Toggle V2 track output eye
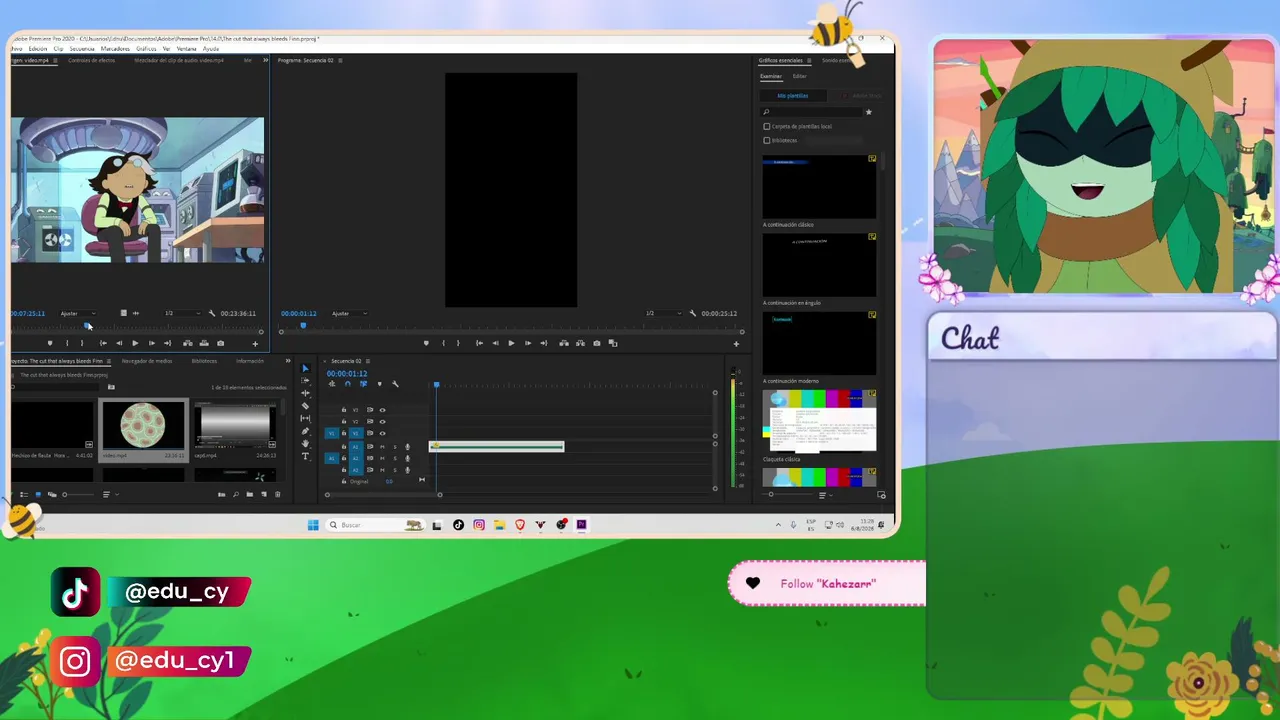Image resolution: width=1280 pixels, height=720 pixels. (382, 421)
